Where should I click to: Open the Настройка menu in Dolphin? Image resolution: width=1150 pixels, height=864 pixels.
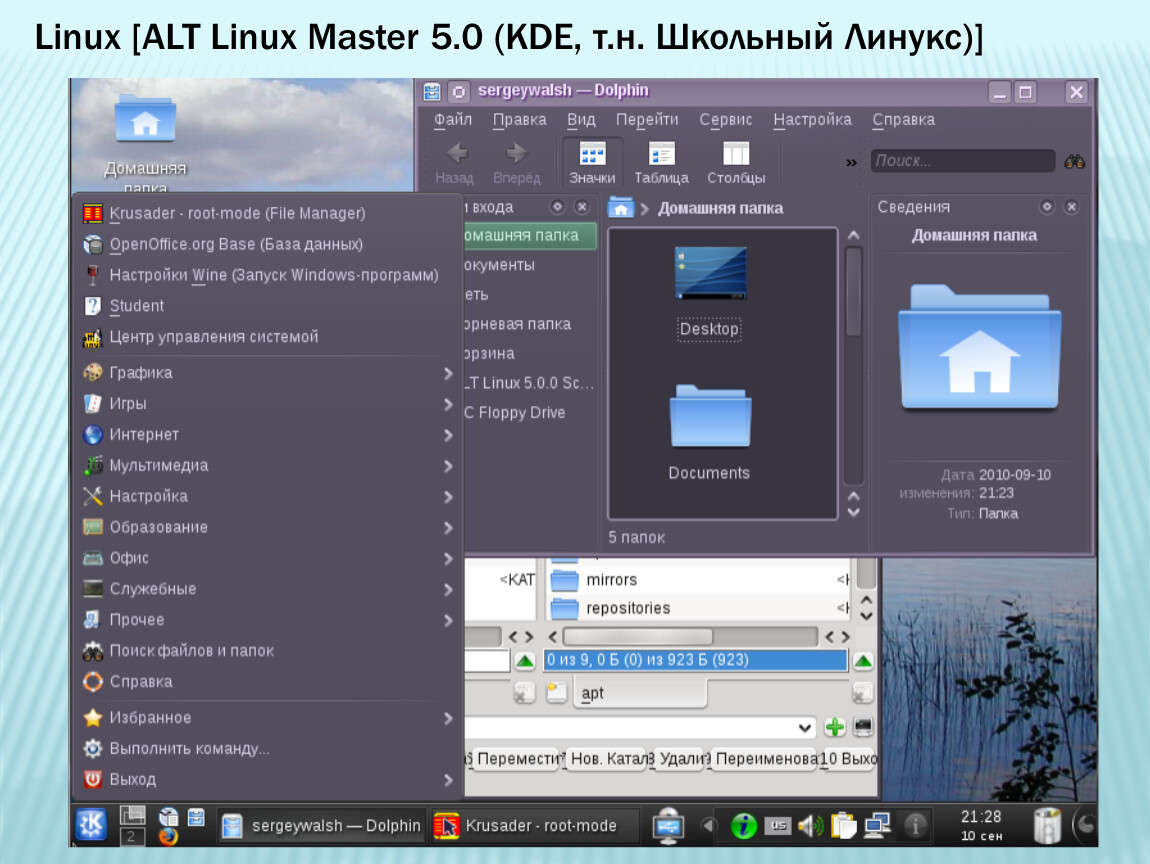point(812,120)
